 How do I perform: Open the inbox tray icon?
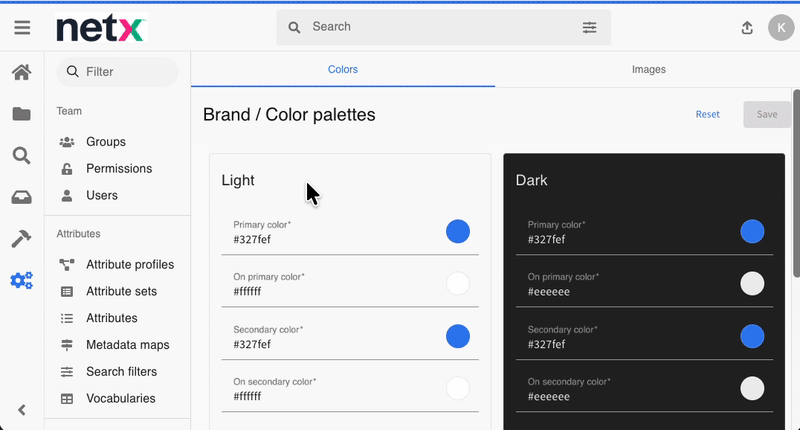click(x=21, y=197)
